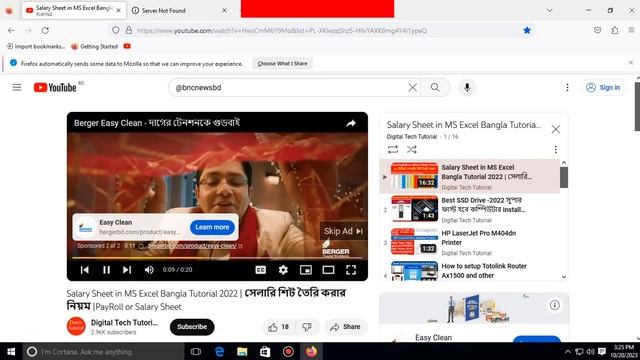The height and width of the screenshot is (360, 640).
Task: Mute the video volume
Action: [x=149, y=270]
